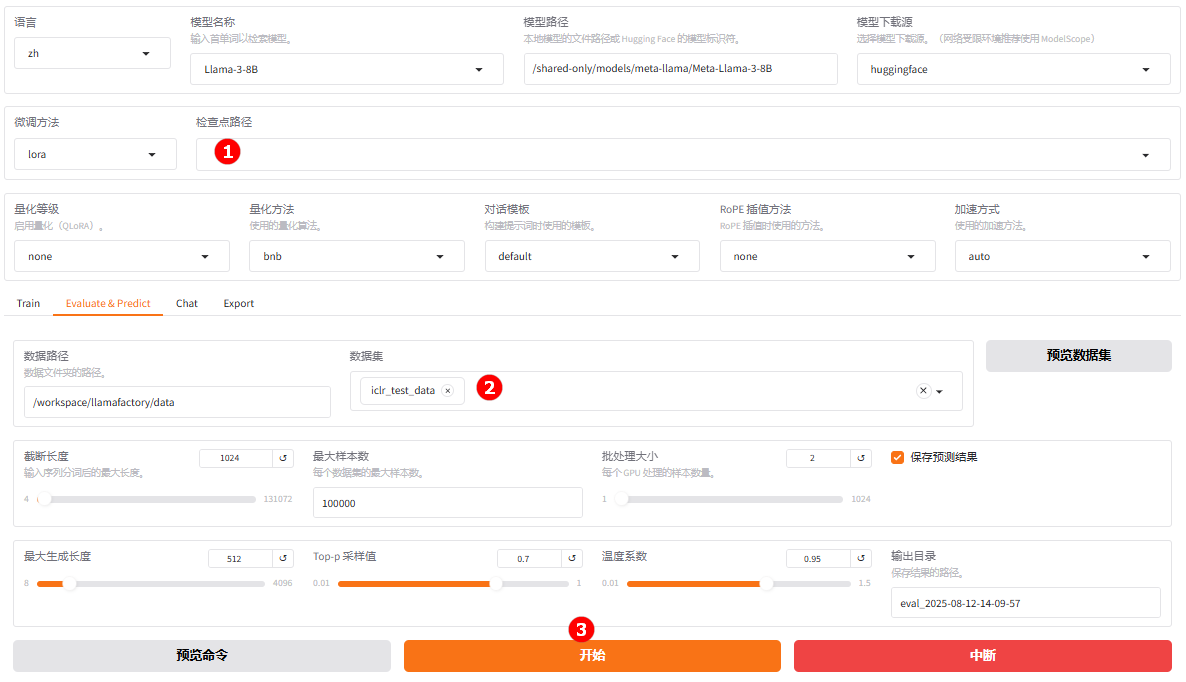Viewport: 1186px width, 682px height.
Task: Click the orange 开始 button
Action: 592,656
